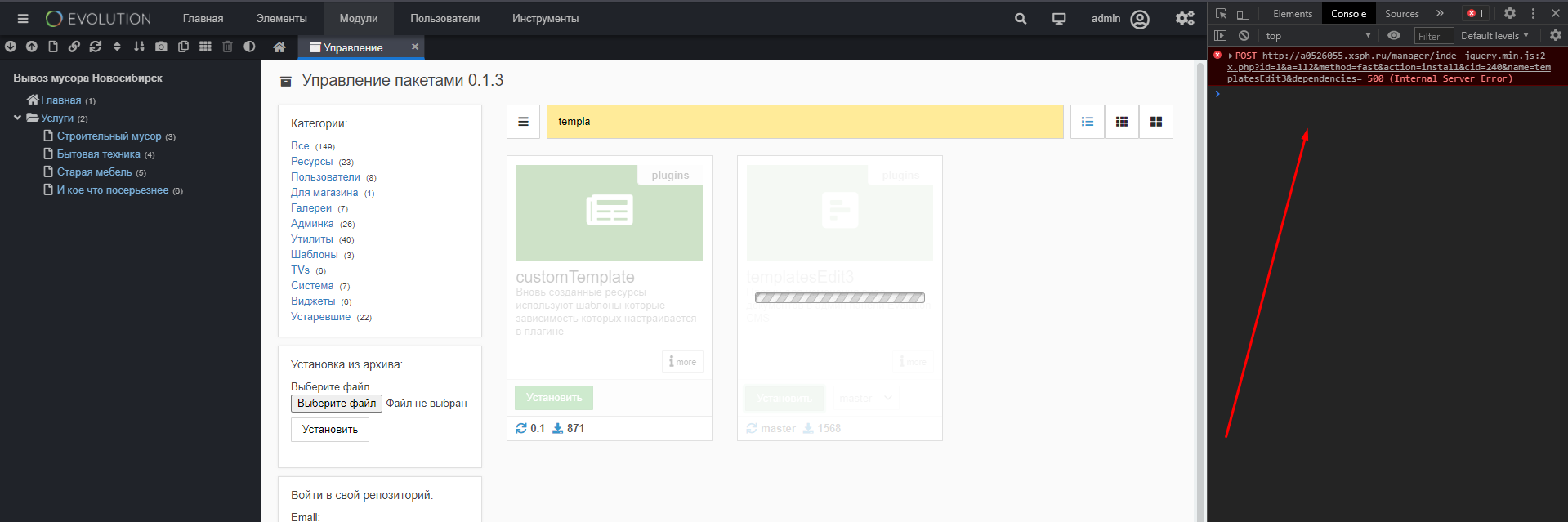Toggle categories menu button beside search
This screenshot has height=522, width=1568.
523,122
